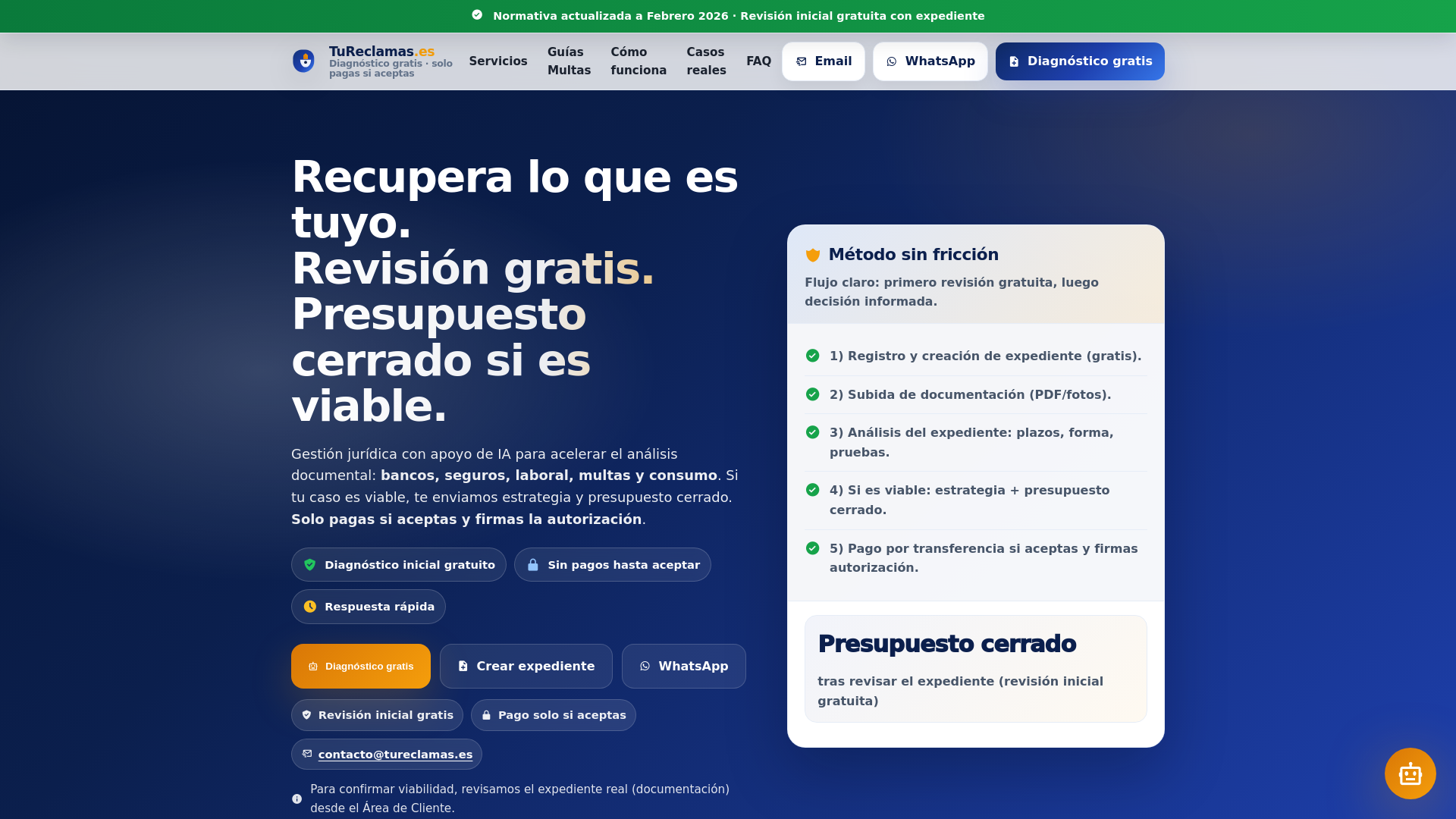Viewport: 1456px width, 819px height.
Task: Open Casos reales from navigation
Action: (x=707, y=61)
